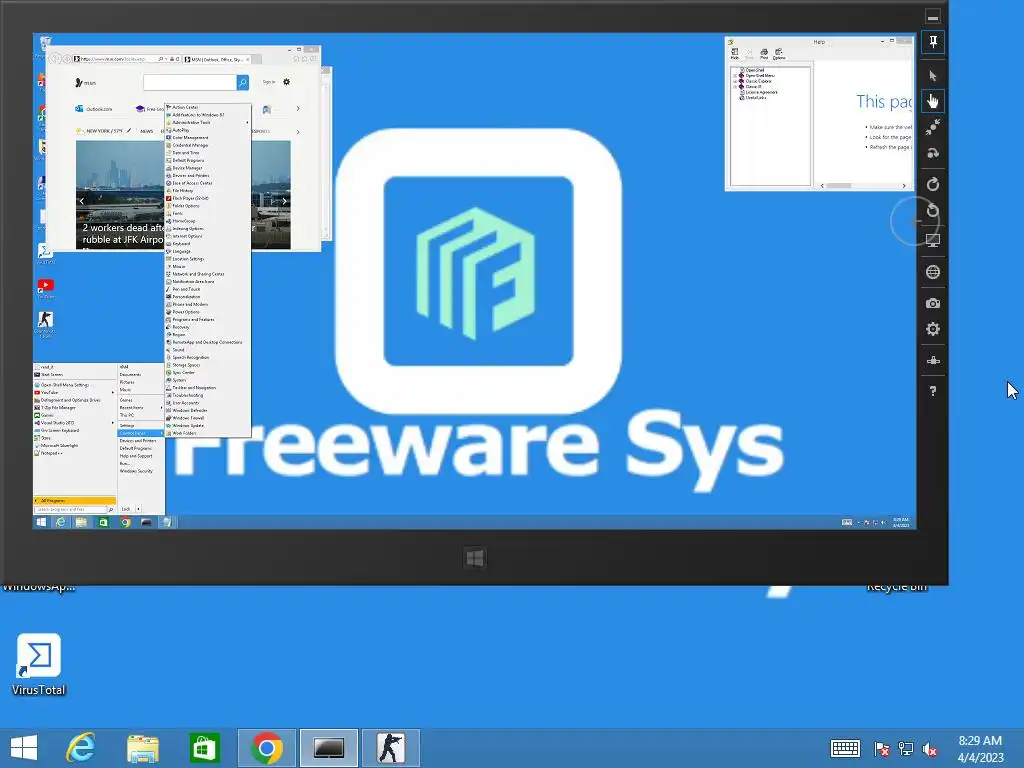Select highlighted Control Panel start menu item

141,433
